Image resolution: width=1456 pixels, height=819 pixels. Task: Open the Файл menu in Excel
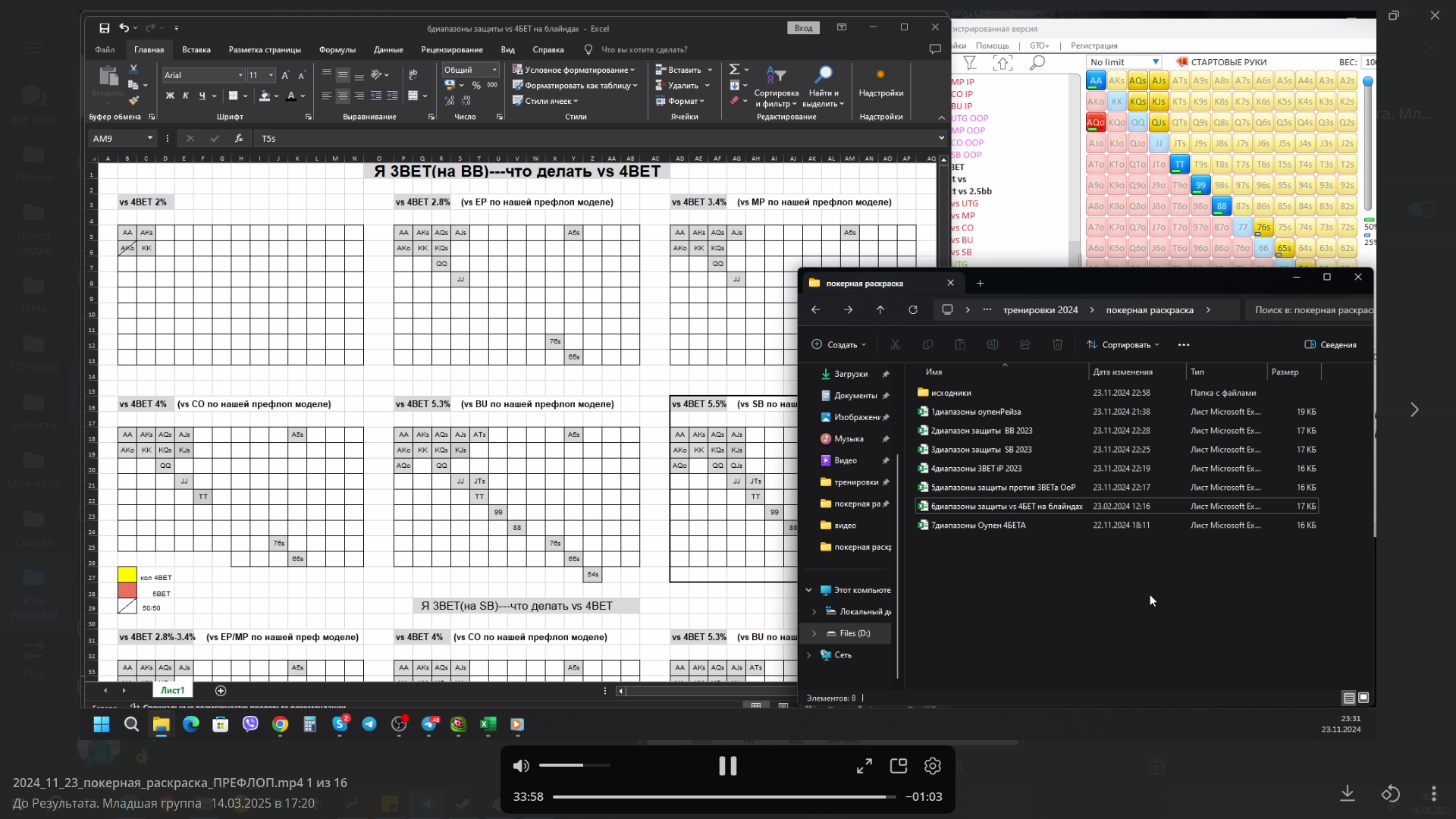105,49
